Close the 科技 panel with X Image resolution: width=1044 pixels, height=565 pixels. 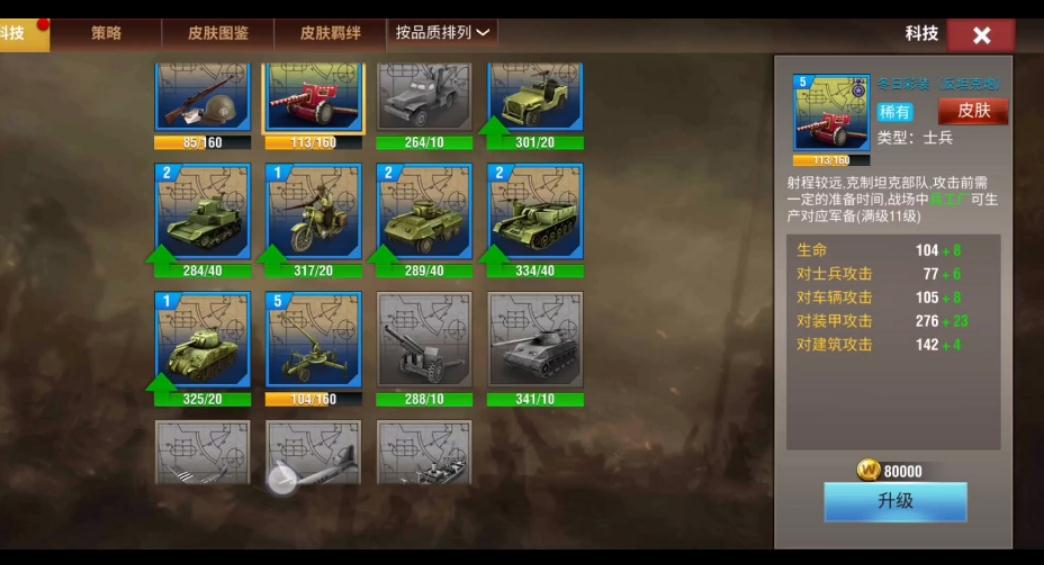(x=981, y=35)
